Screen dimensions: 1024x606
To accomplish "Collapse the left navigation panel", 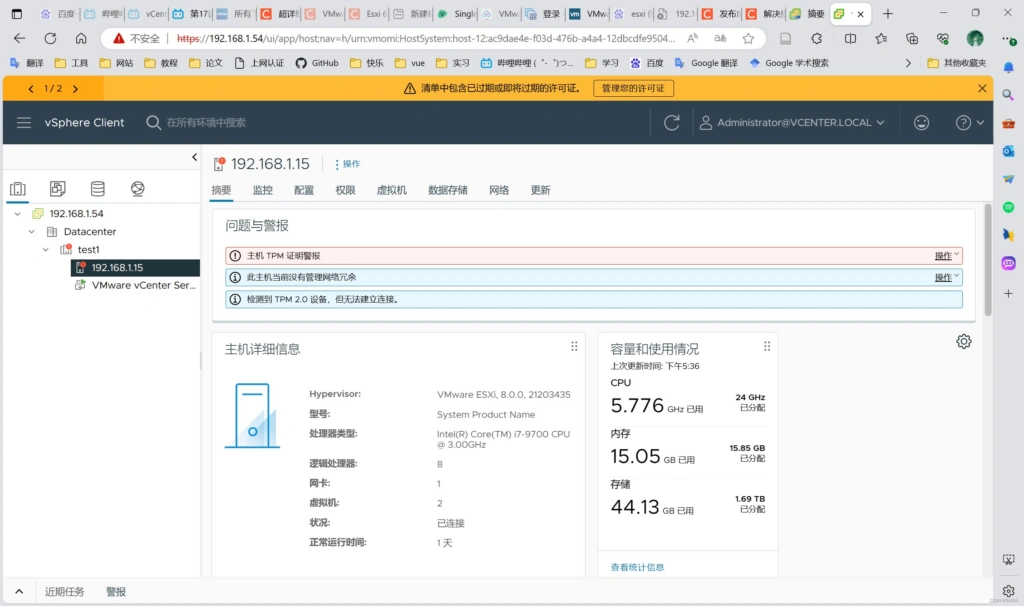I will [x=194, y=157].
